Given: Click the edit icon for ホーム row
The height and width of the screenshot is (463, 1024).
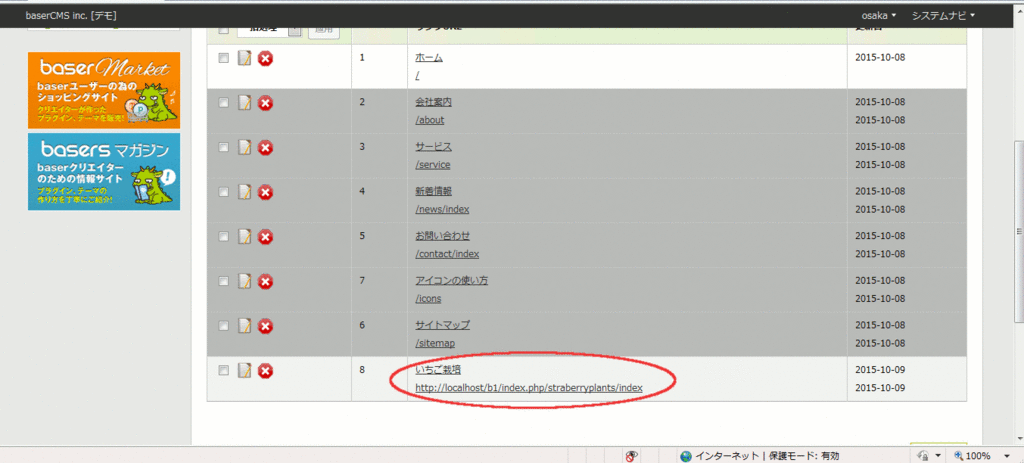Looking at the screenshot, I should (x=244, y=58).
